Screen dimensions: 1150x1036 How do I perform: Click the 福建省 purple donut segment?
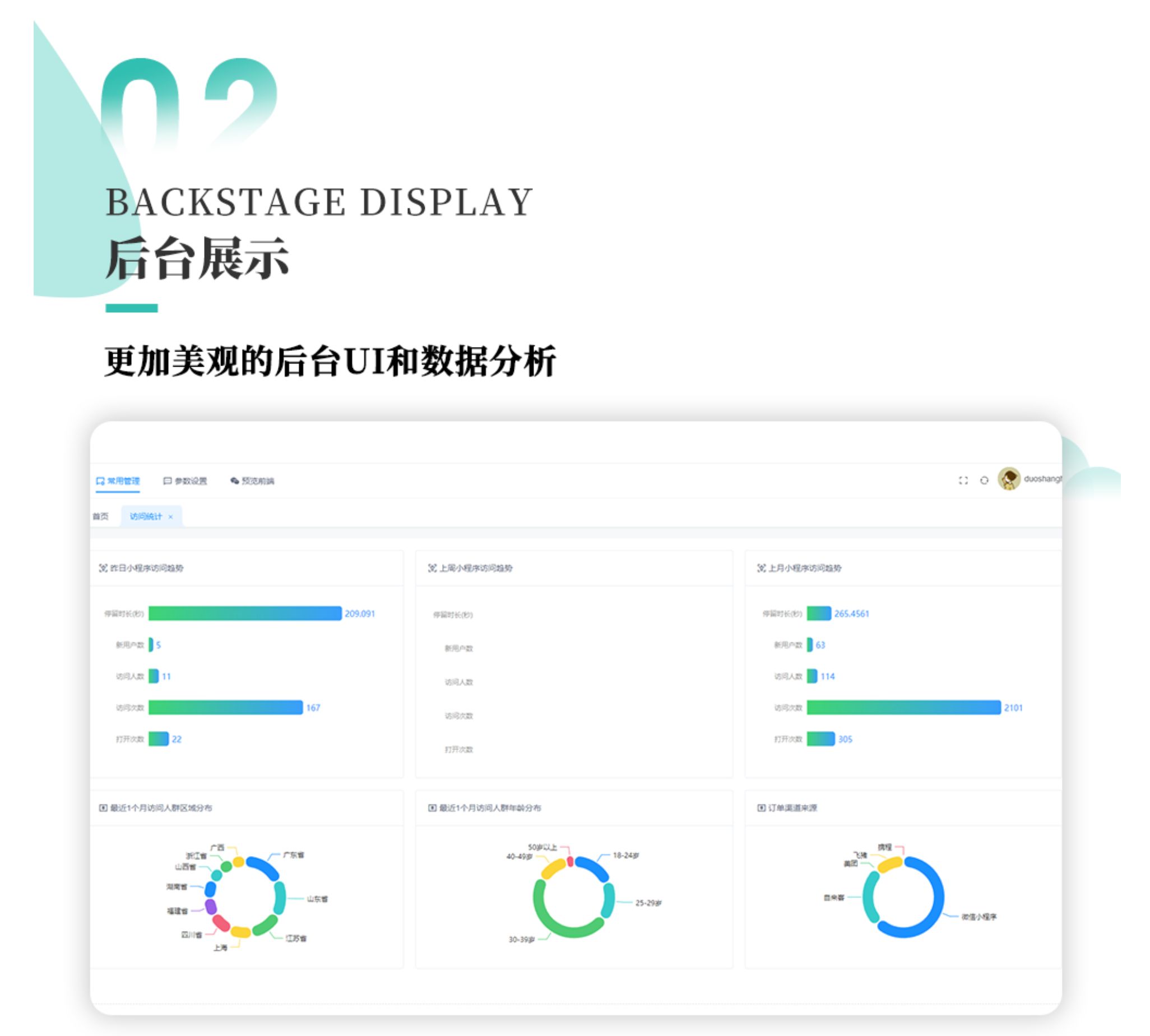point(211,907)
